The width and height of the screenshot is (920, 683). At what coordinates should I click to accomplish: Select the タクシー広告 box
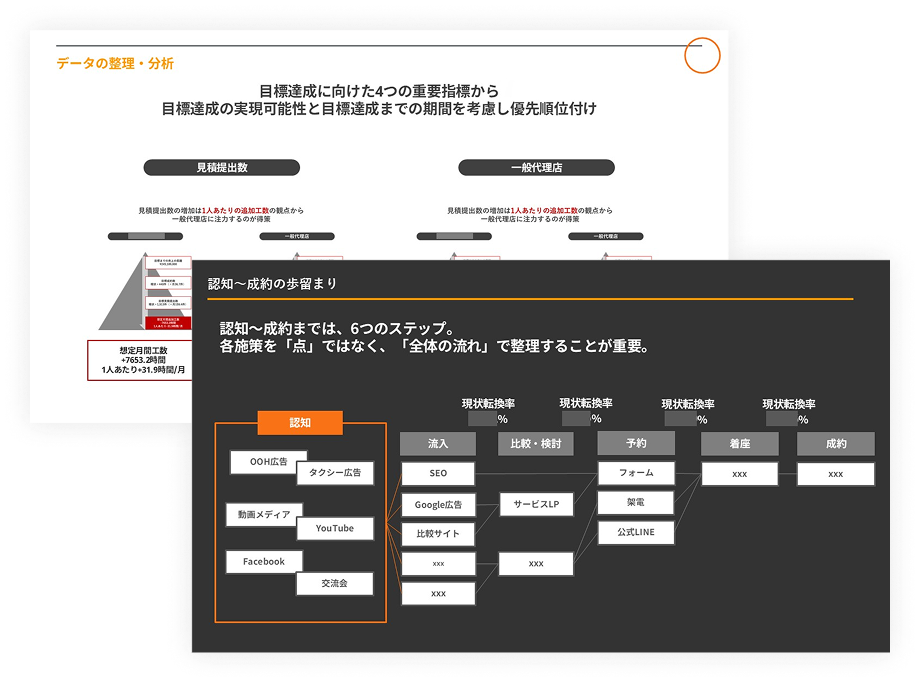point(335,472)
